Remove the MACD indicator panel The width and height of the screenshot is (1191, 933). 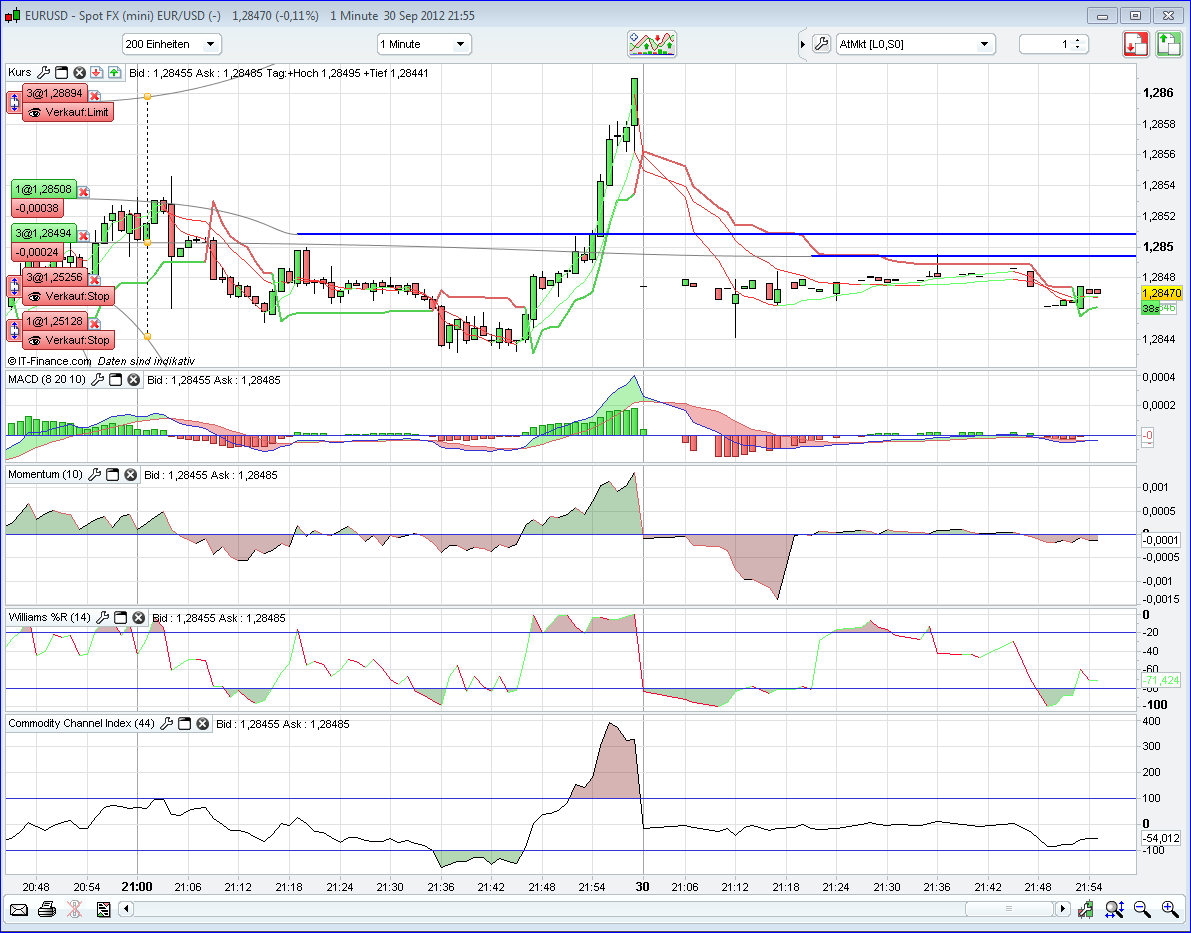click(133, 380)
